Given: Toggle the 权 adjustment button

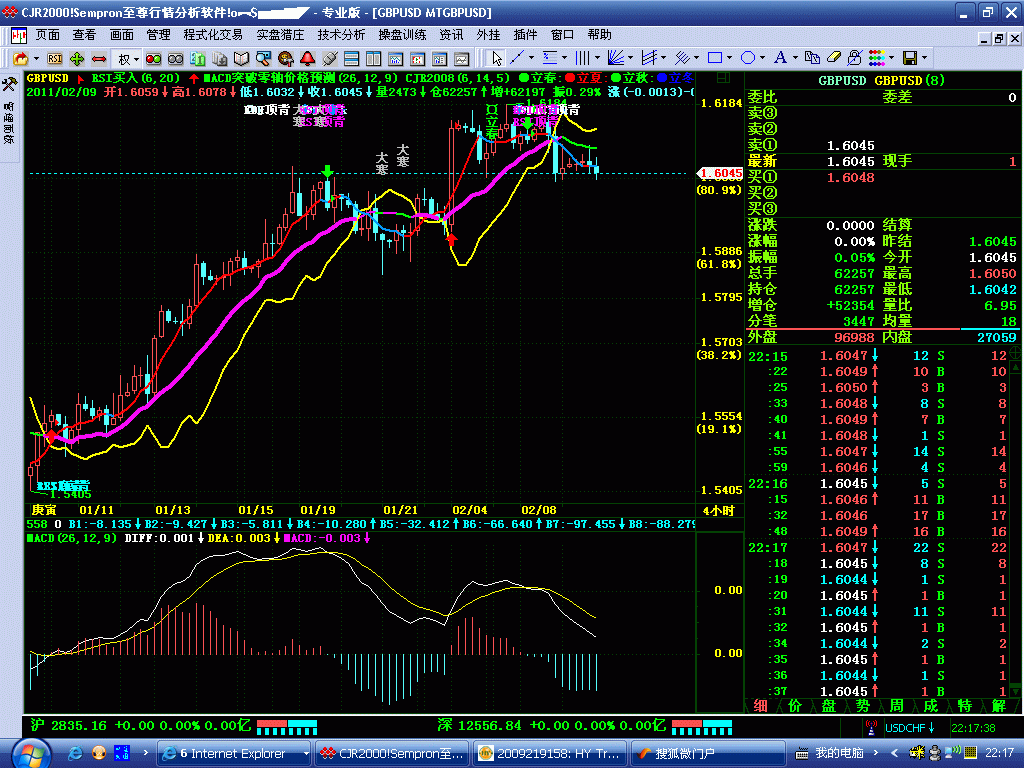Looking at the screenshot, I should (123, 58).
